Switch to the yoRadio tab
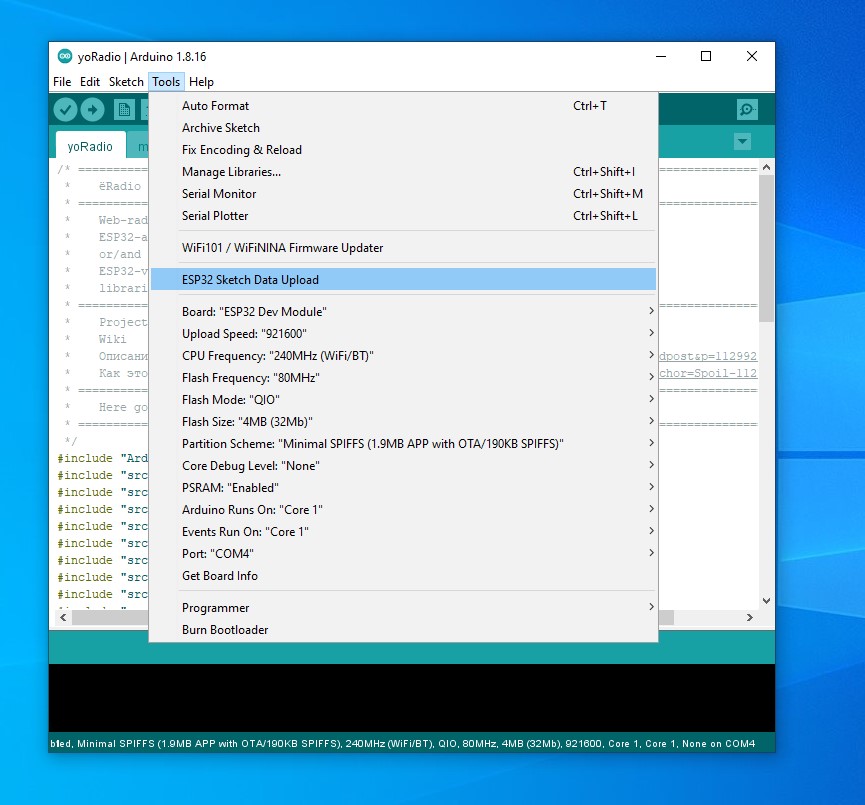The image size is (865, 805). [90, 146]
